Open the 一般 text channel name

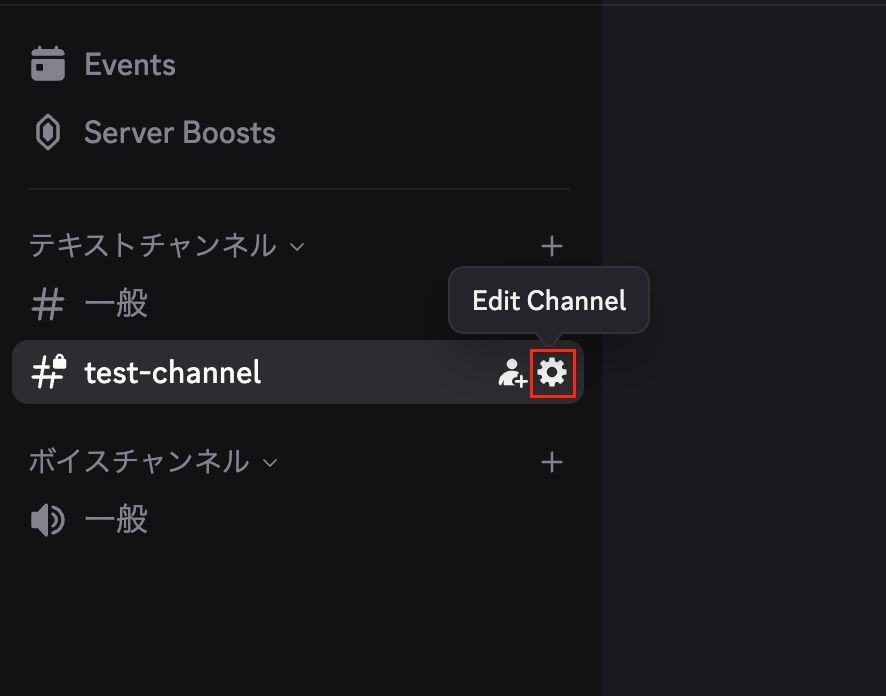(x=116, y=304)
